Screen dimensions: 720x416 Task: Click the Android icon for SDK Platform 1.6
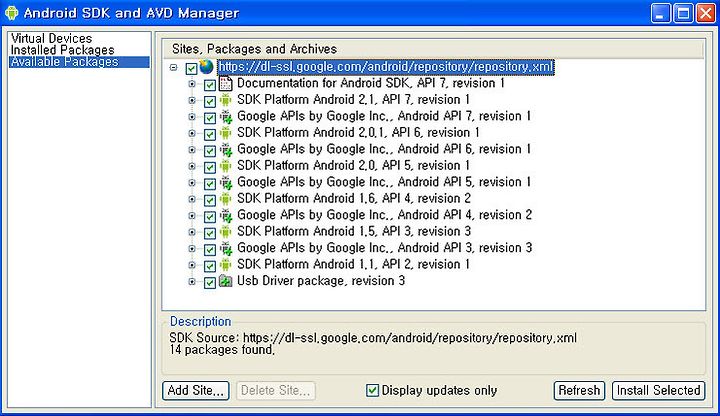tap(225, 199)
